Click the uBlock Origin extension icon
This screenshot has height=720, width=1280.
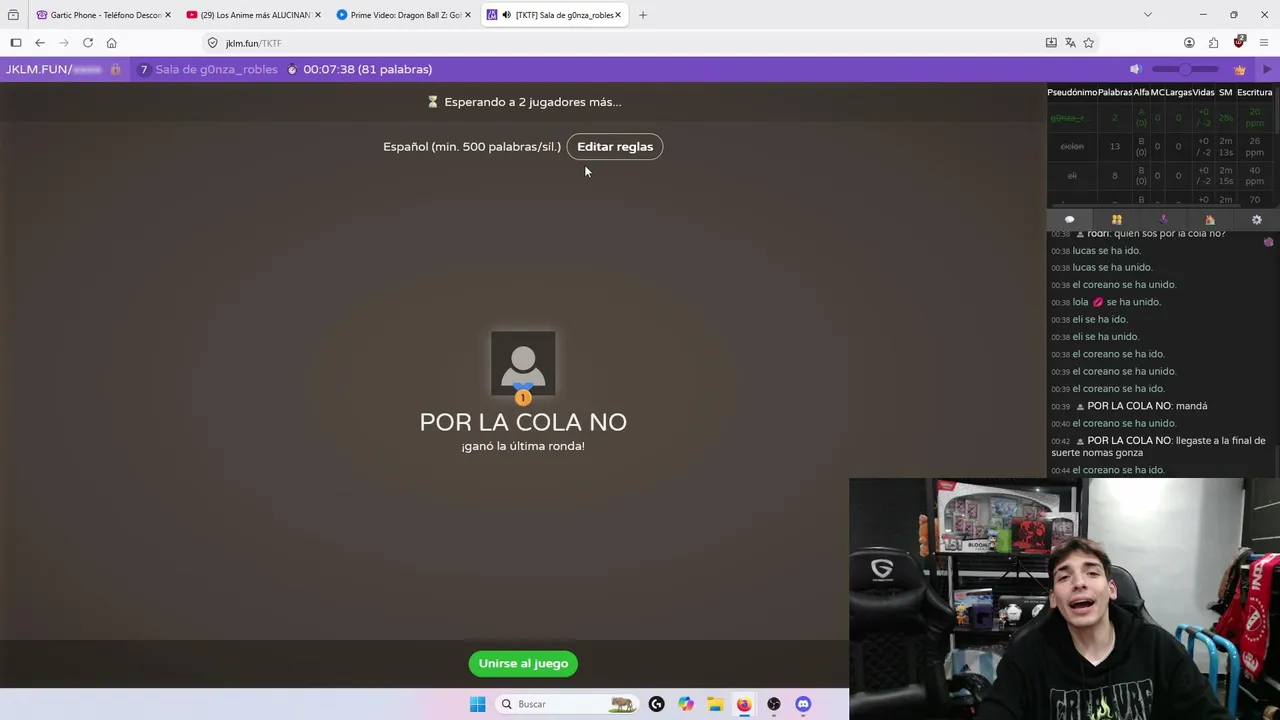point(1239,42)
